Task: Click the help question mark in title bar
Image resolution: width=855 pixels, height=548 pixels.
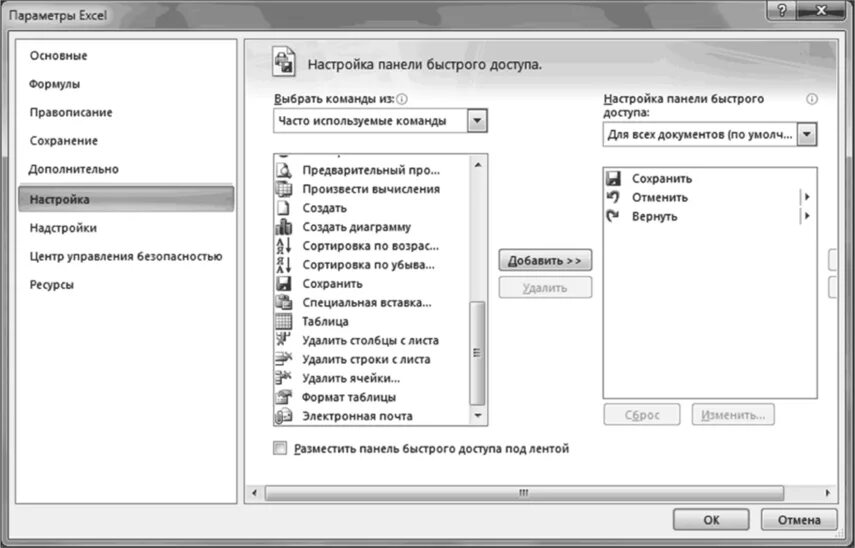Action: (x=781, y=10)
